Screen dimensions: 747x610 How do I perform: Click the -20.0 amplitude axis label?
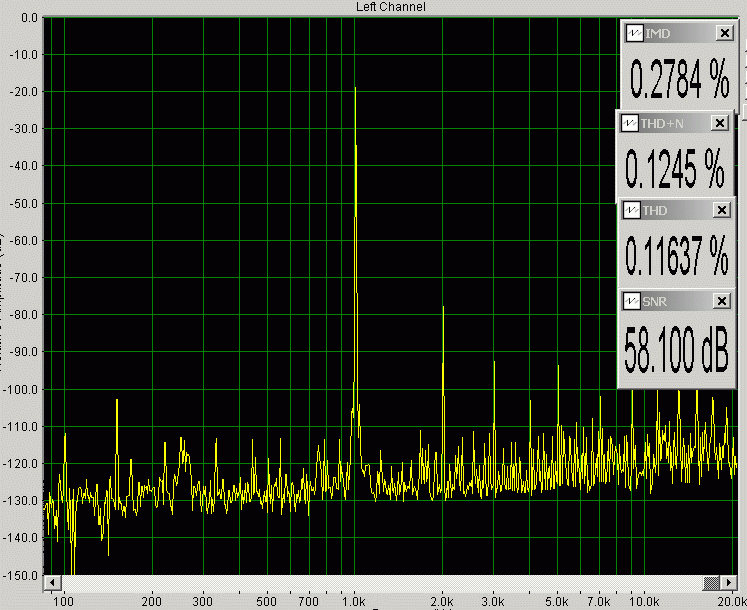(24, 92)
